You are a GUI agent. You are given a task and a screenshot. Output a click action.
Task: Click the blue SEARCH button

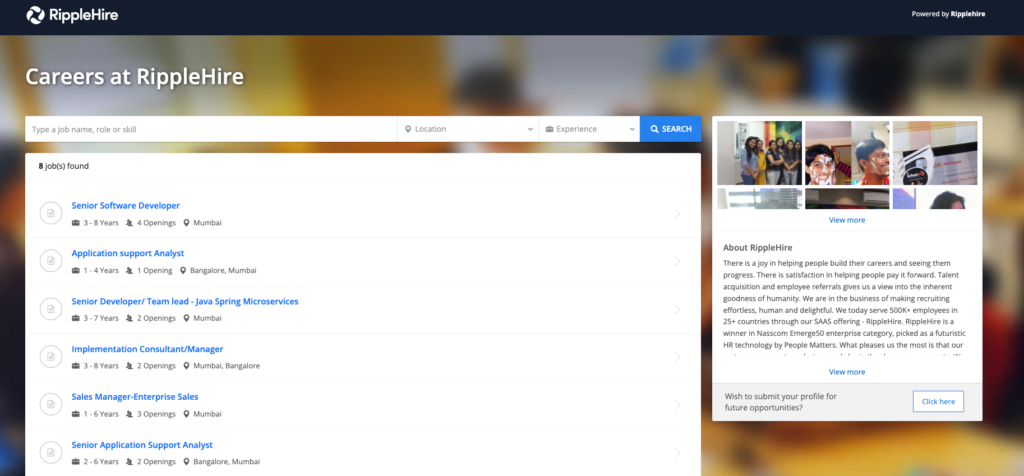[671, 129]
